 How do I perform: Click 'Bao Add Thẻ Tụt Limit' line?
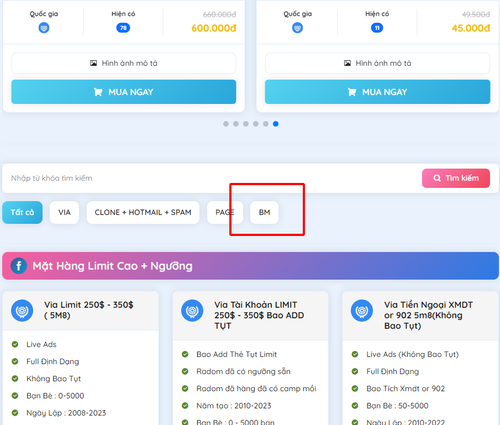pyautogui.click(x=237, y=354)
